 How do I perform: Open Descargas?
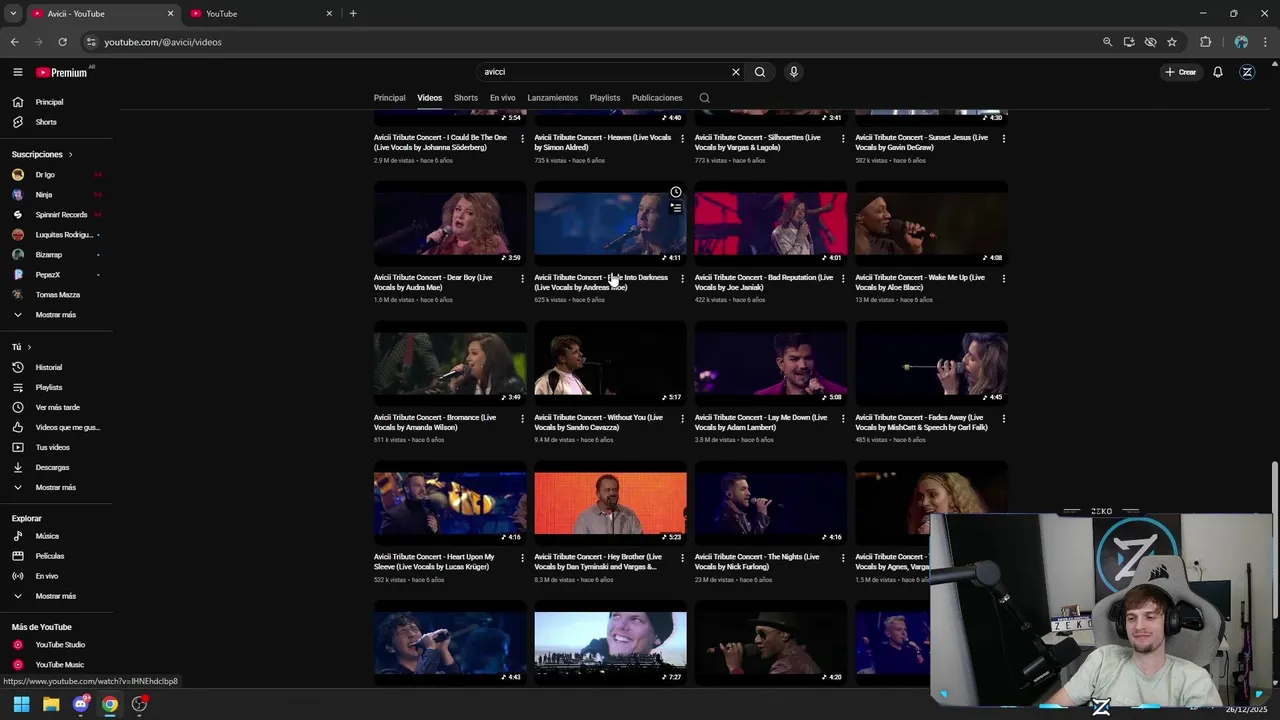[x=56, y=468]
